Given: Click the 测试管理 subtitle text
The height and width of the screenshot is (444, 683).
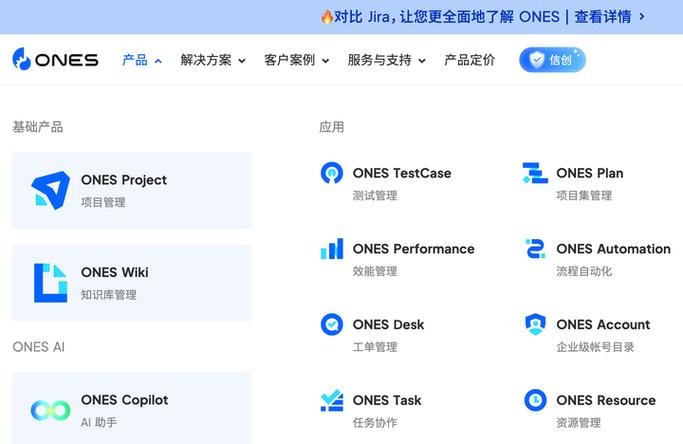Looking at the screenshot, I should (375, 195).
